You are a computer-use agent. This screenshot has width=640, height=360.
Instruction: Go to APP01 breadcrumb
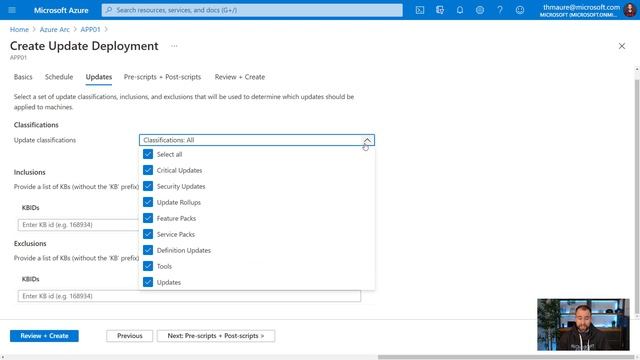pos(90,29)
